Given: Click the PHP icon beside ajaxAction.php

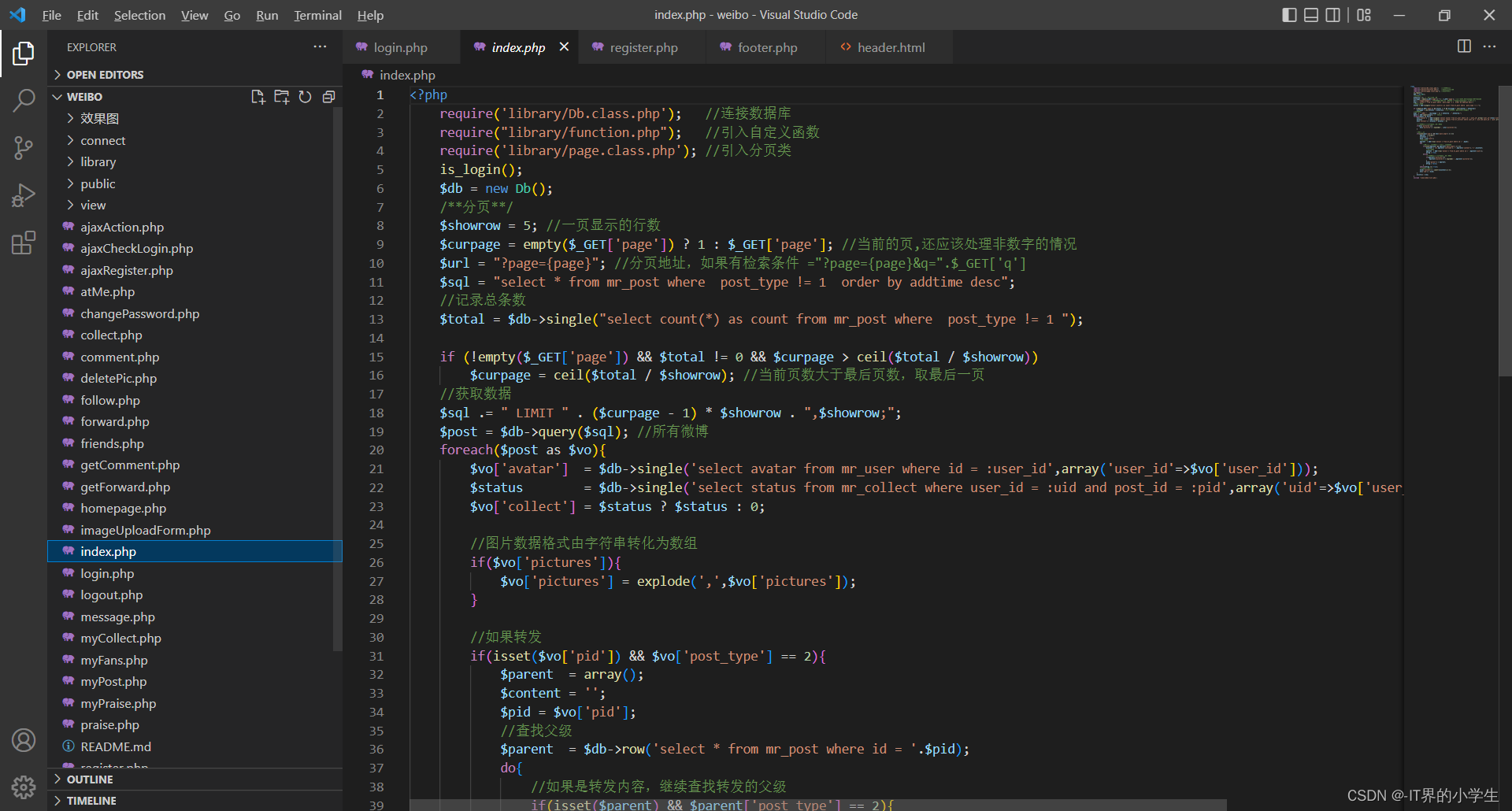Looking at the screenshot, I should [69, 227].
